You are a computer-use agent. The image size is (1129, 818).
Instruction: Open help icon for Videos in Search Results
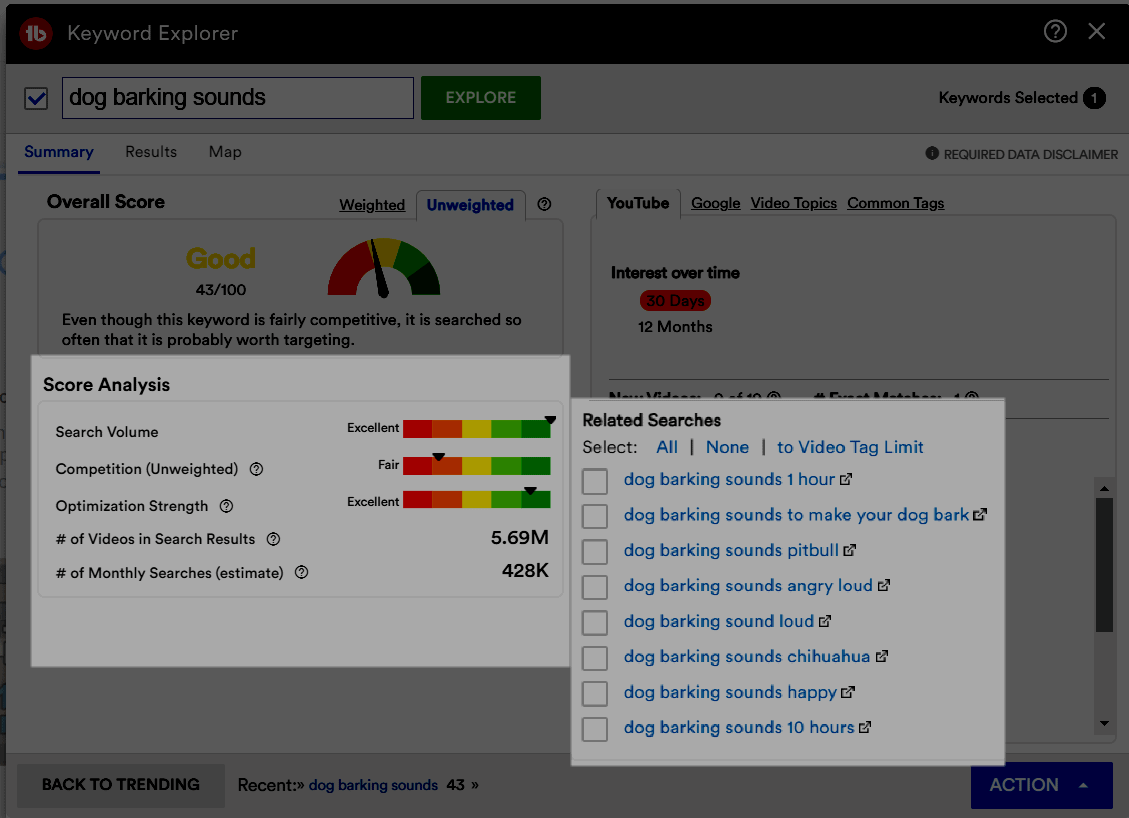pos(273,539)
